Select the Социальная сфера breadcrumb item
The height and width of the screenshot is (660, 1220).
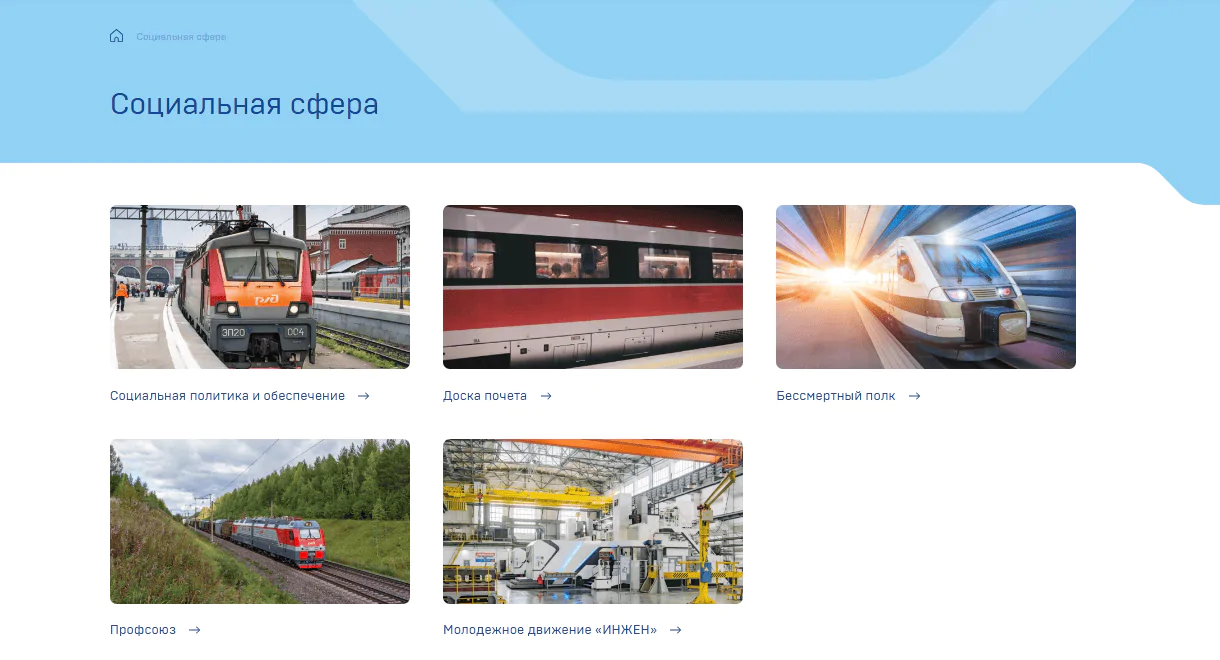(x=181, y=37)
